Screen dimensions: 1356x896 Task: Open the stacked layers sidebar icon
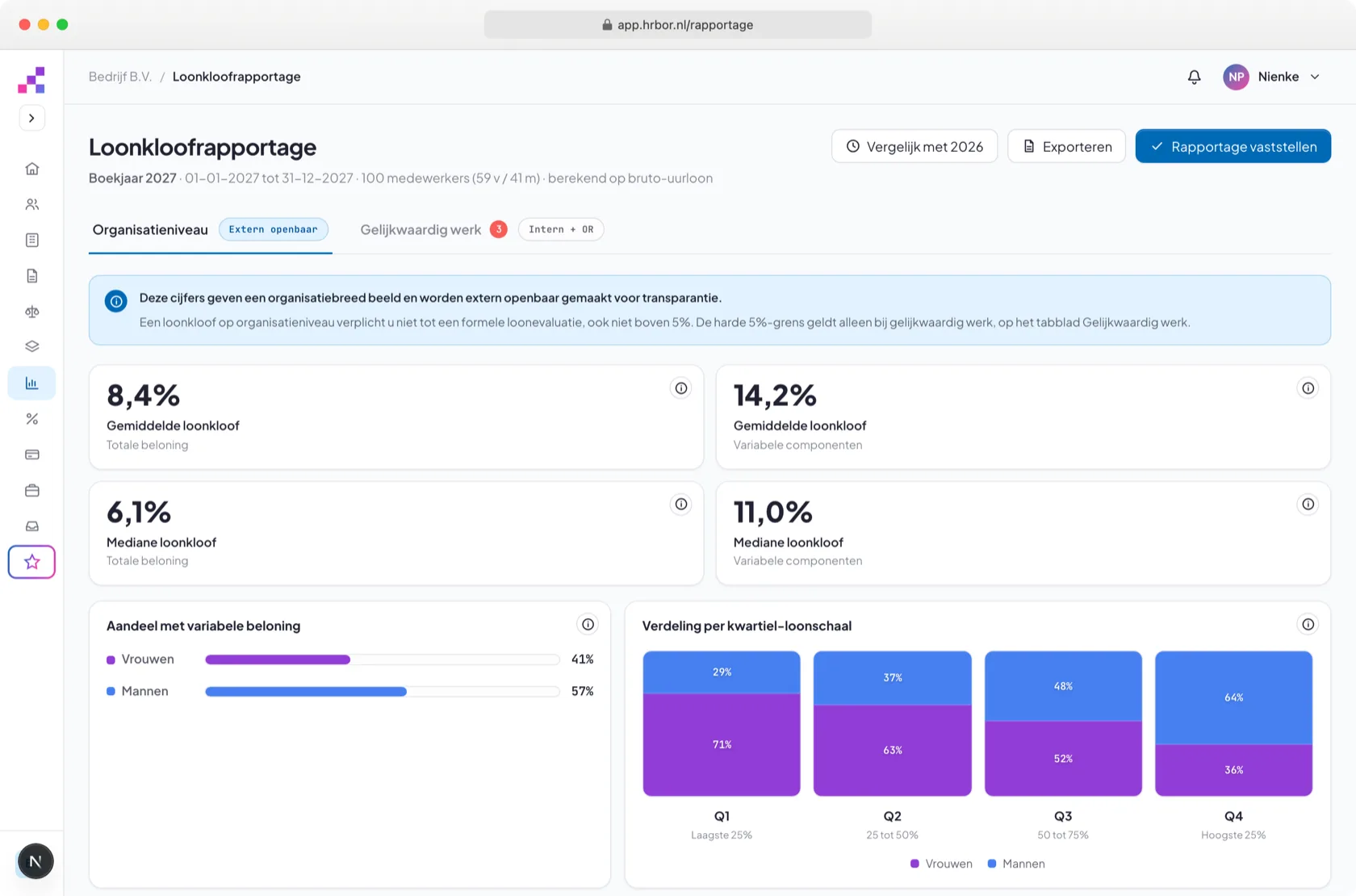pyautogui.click(x=31, y=346)
